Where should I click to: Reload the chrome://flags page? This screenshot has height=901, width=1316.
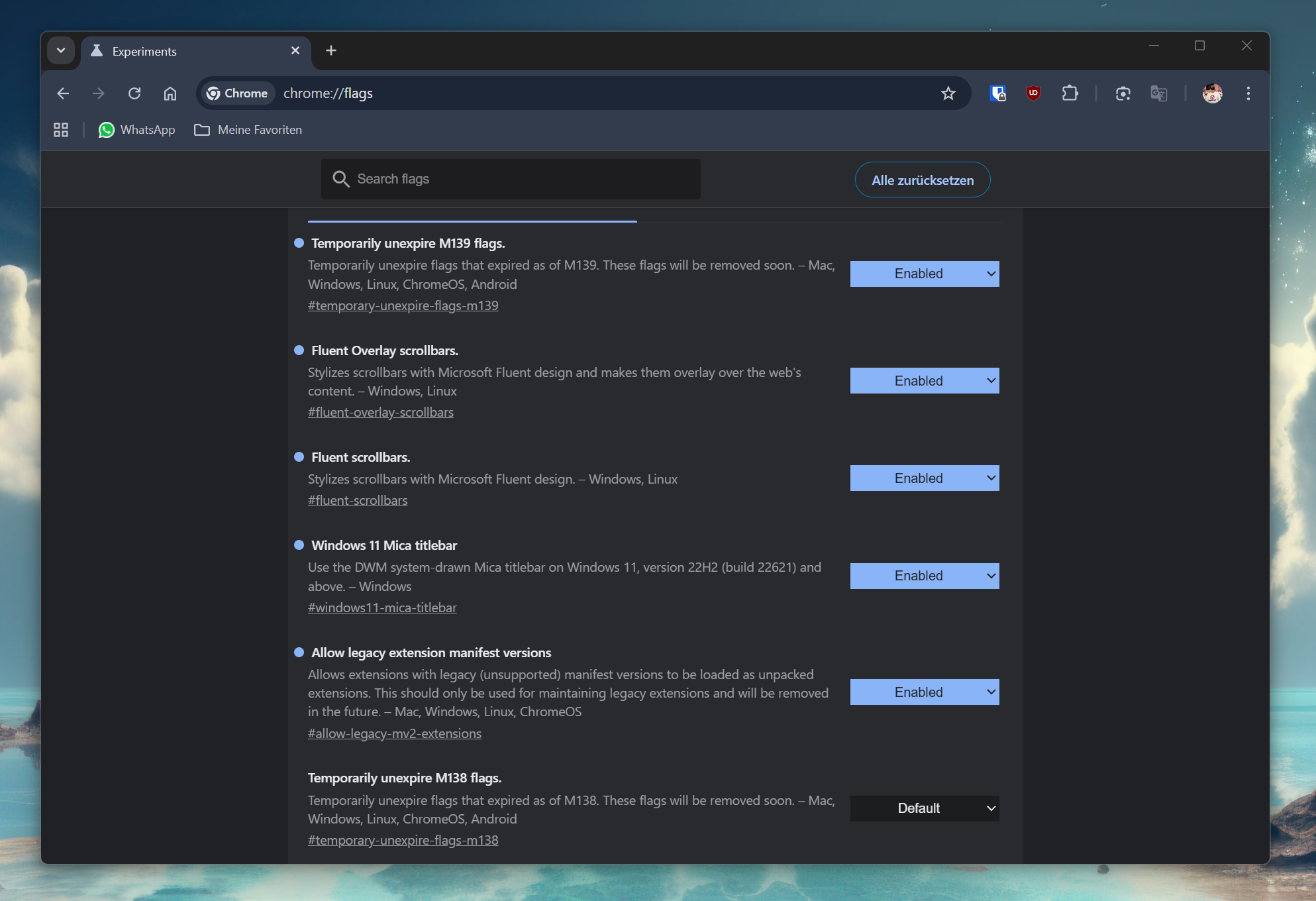[x=134, y=93]
